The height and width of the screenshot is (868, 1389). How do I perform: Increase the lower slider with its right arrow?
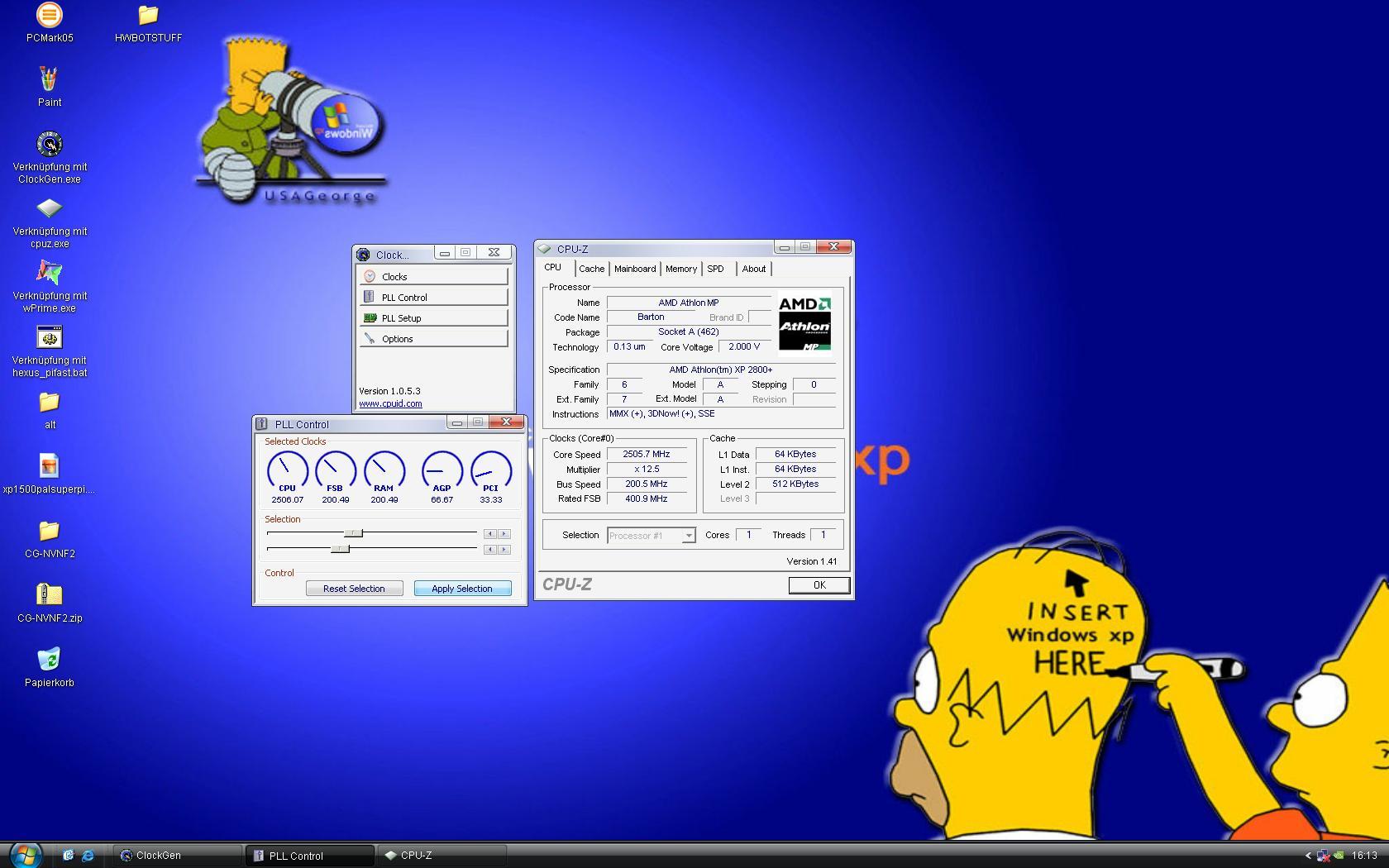click(x=504, y=550)
